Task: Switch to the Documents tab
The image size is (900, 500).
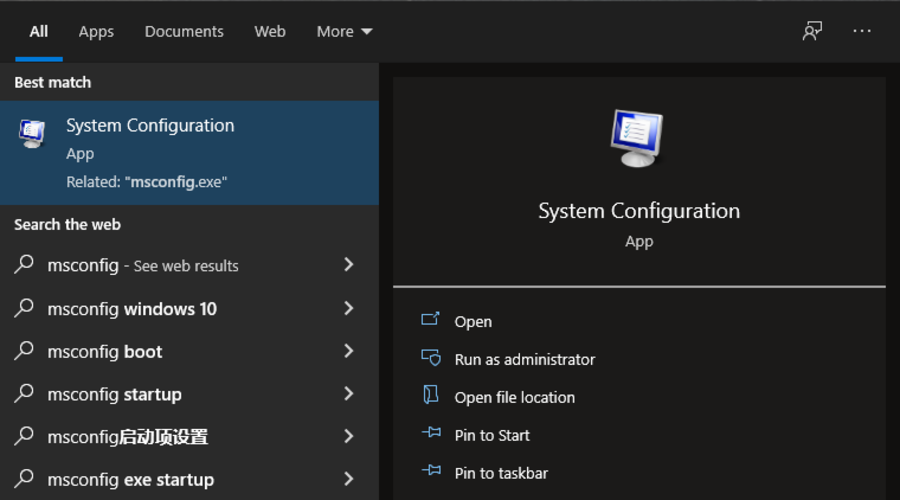Action: [x=184, y=32]
